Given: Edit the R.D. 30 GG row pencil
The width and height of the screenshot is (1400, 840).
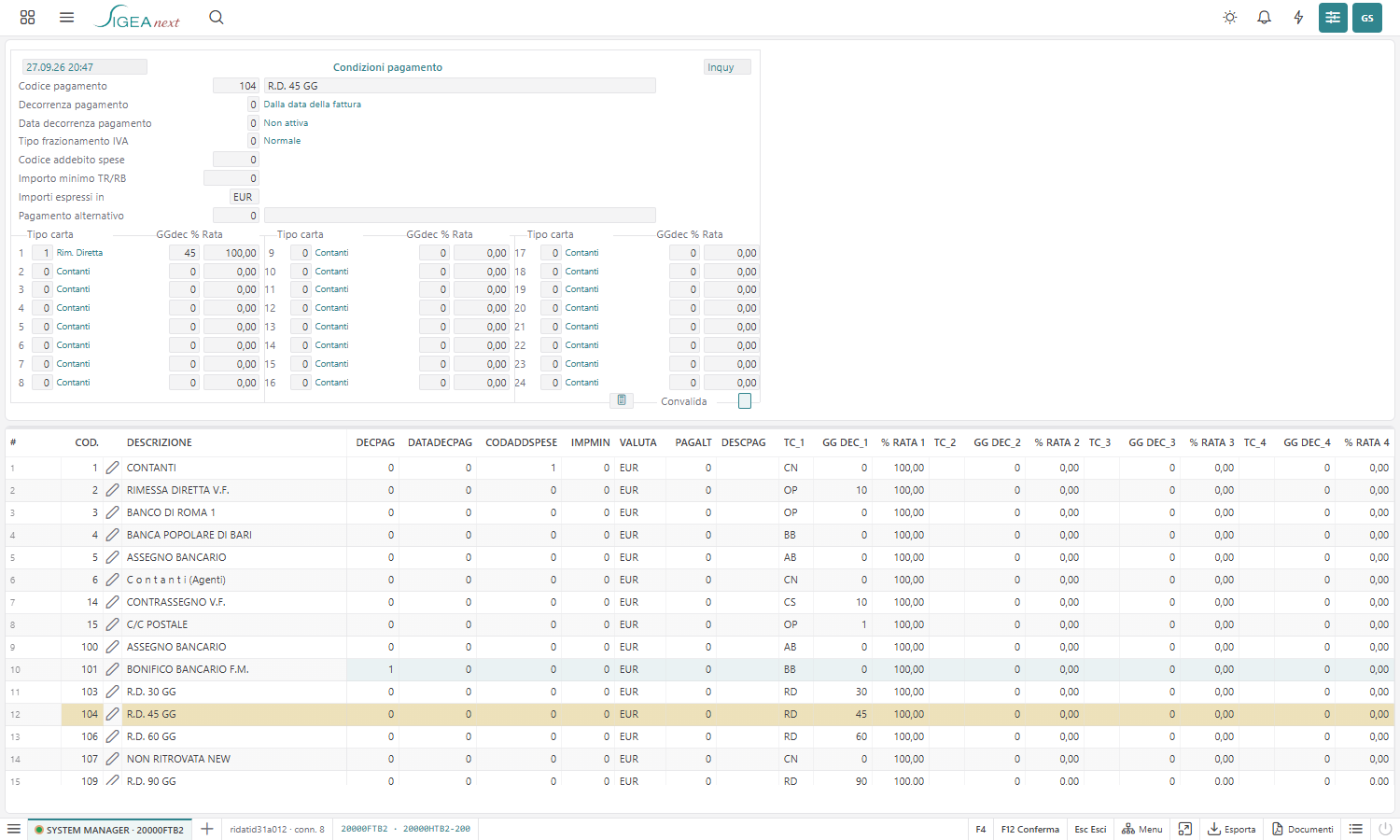Looking at the screenshot, I should coord(112,692).
